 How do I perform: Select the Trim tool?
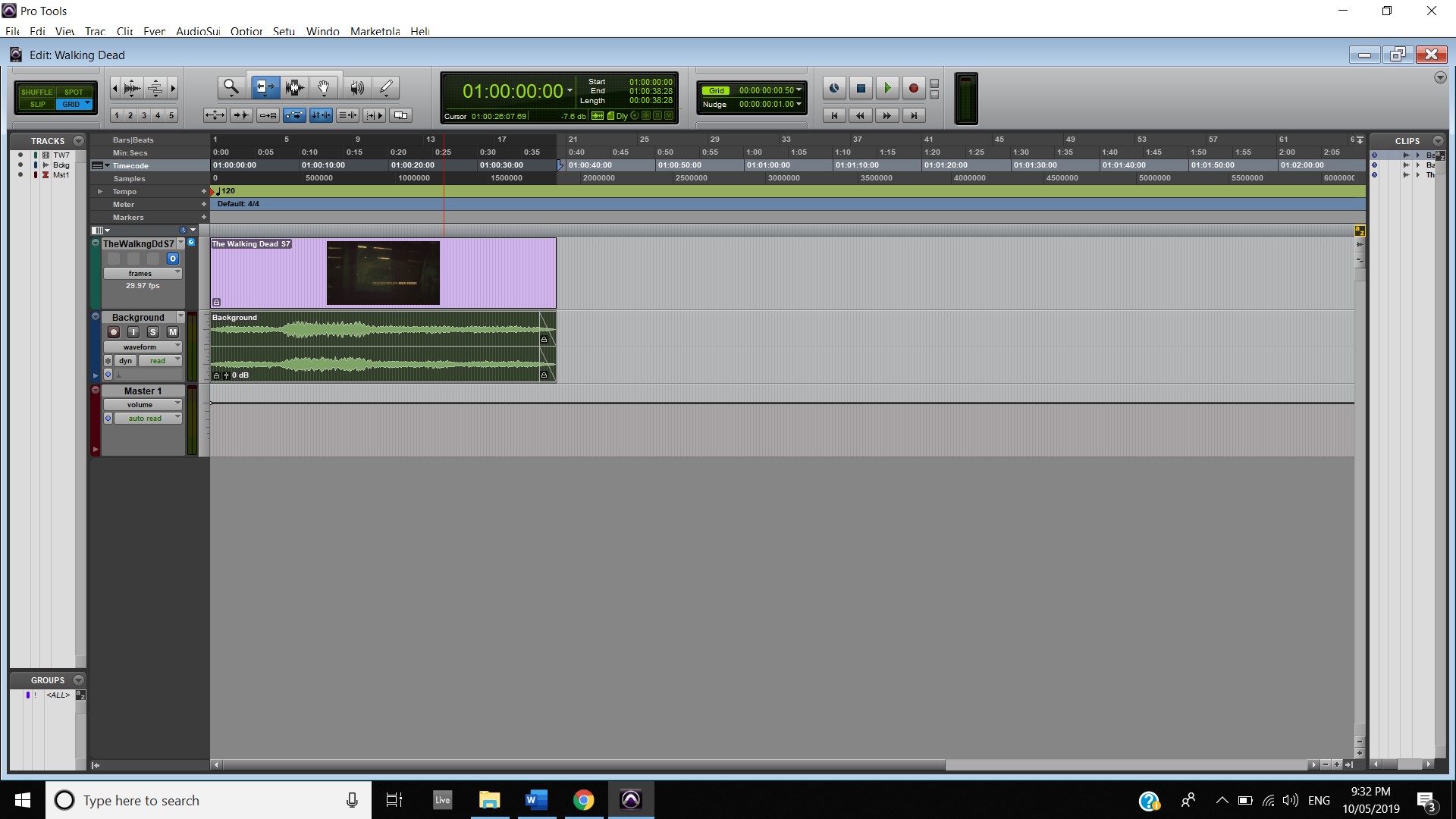tap(265, 88)
